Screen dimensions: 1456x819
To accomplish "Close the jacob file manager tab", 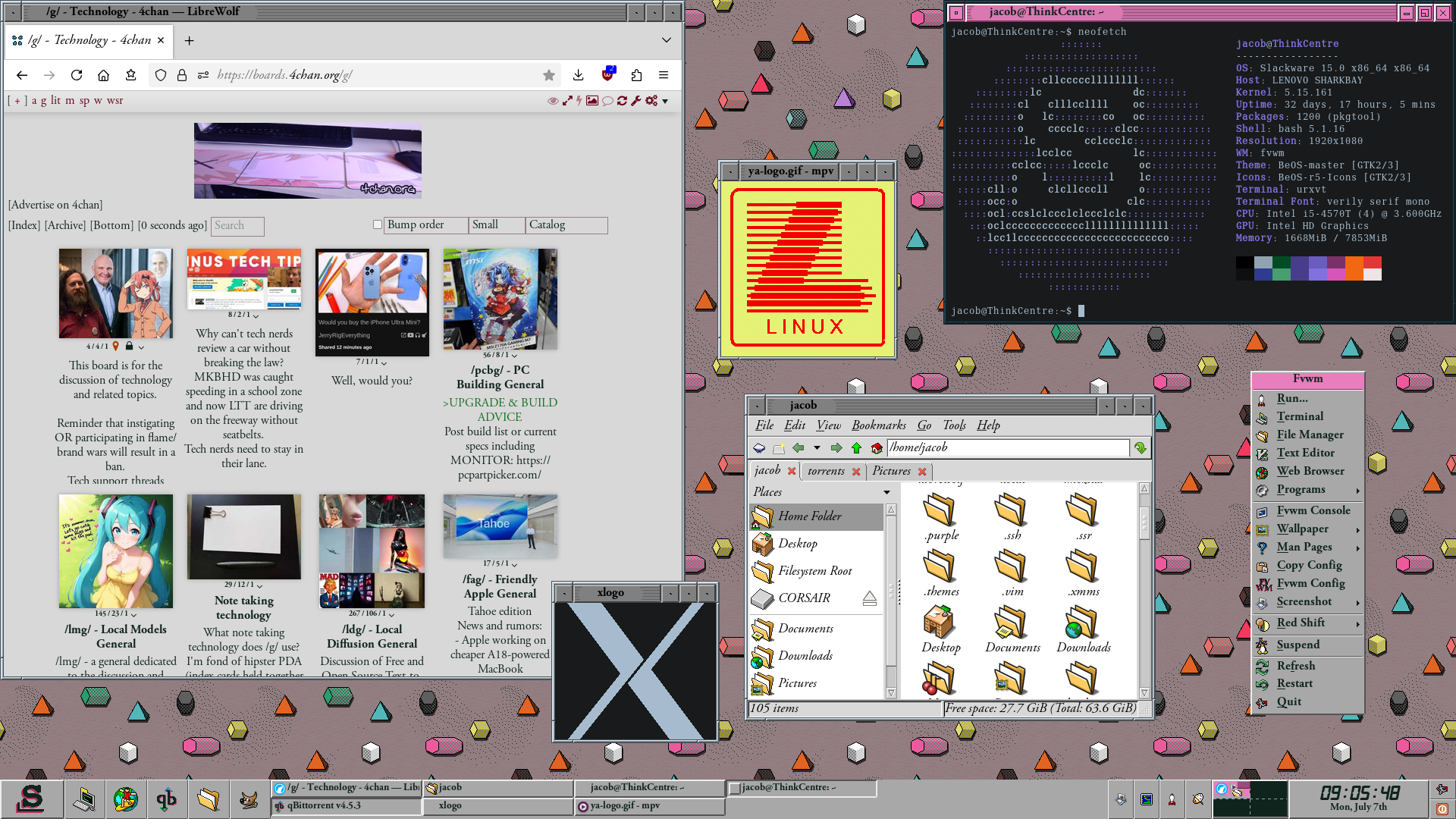I will click(x=792, y=471).
